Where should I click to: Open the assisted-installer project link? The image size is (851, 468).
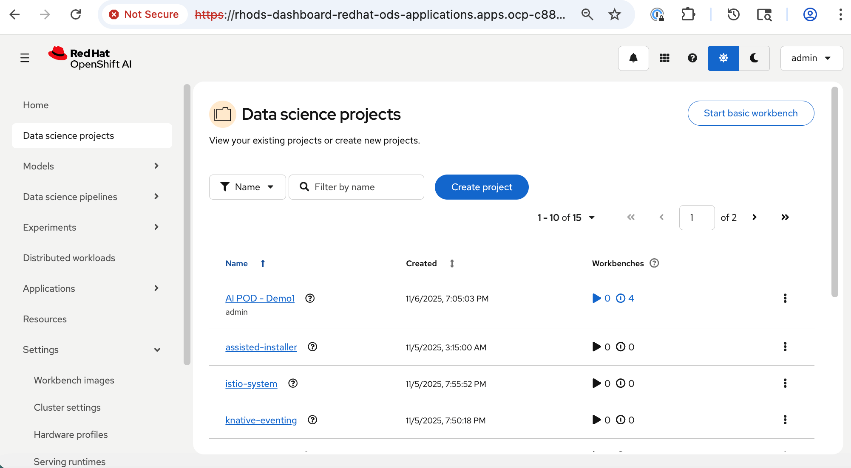(261, 347)
